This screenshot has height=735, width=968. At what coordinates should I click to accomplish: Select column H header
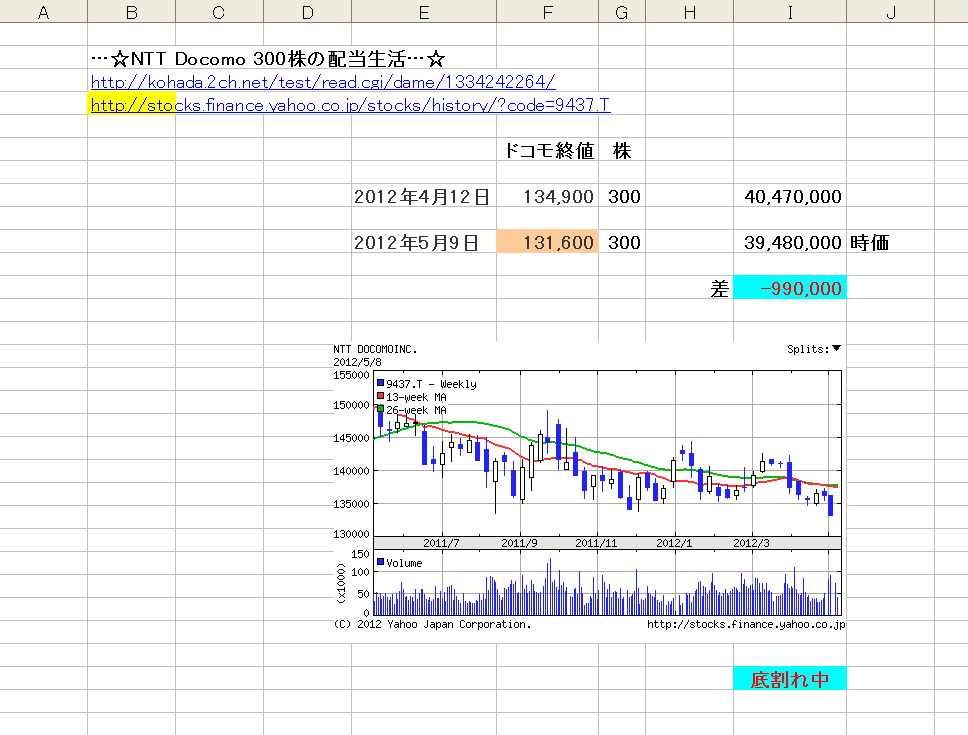[690, 12]
